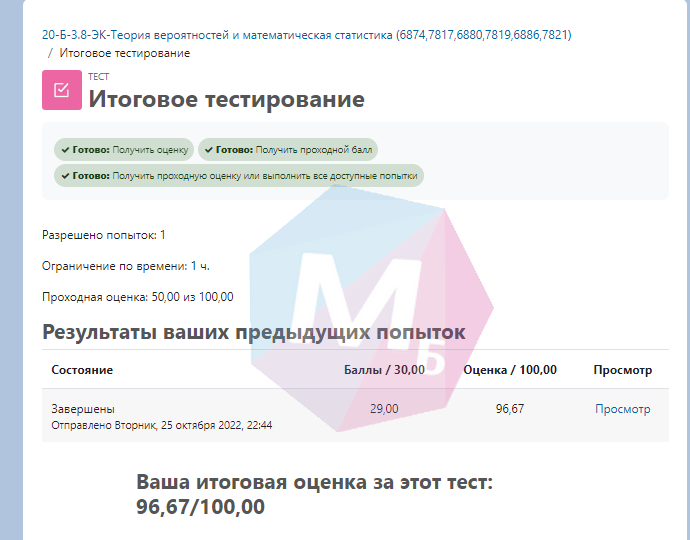
Task: Select 'Итоговое тестирование' breadcrumb item
Action: [x=124, y=53]
